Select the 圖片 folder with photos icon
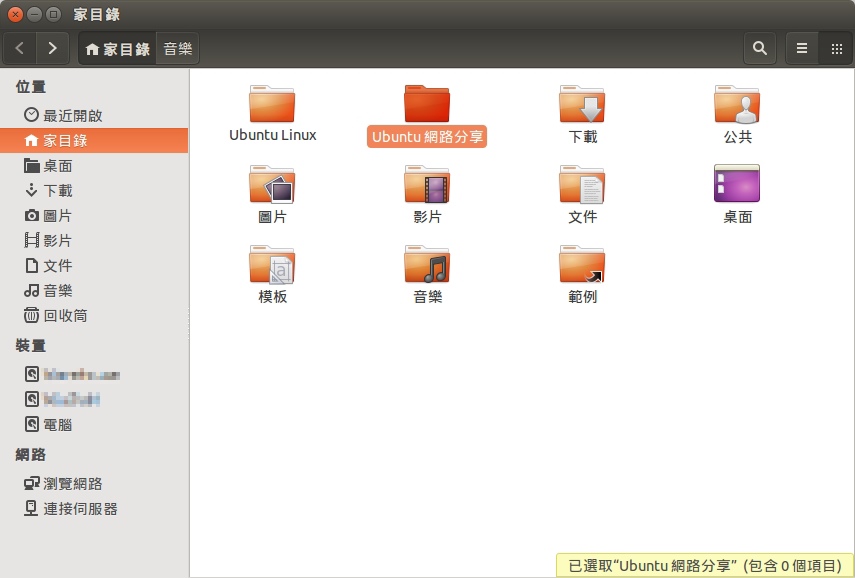The image size is (855, 578). pos(272,184)
